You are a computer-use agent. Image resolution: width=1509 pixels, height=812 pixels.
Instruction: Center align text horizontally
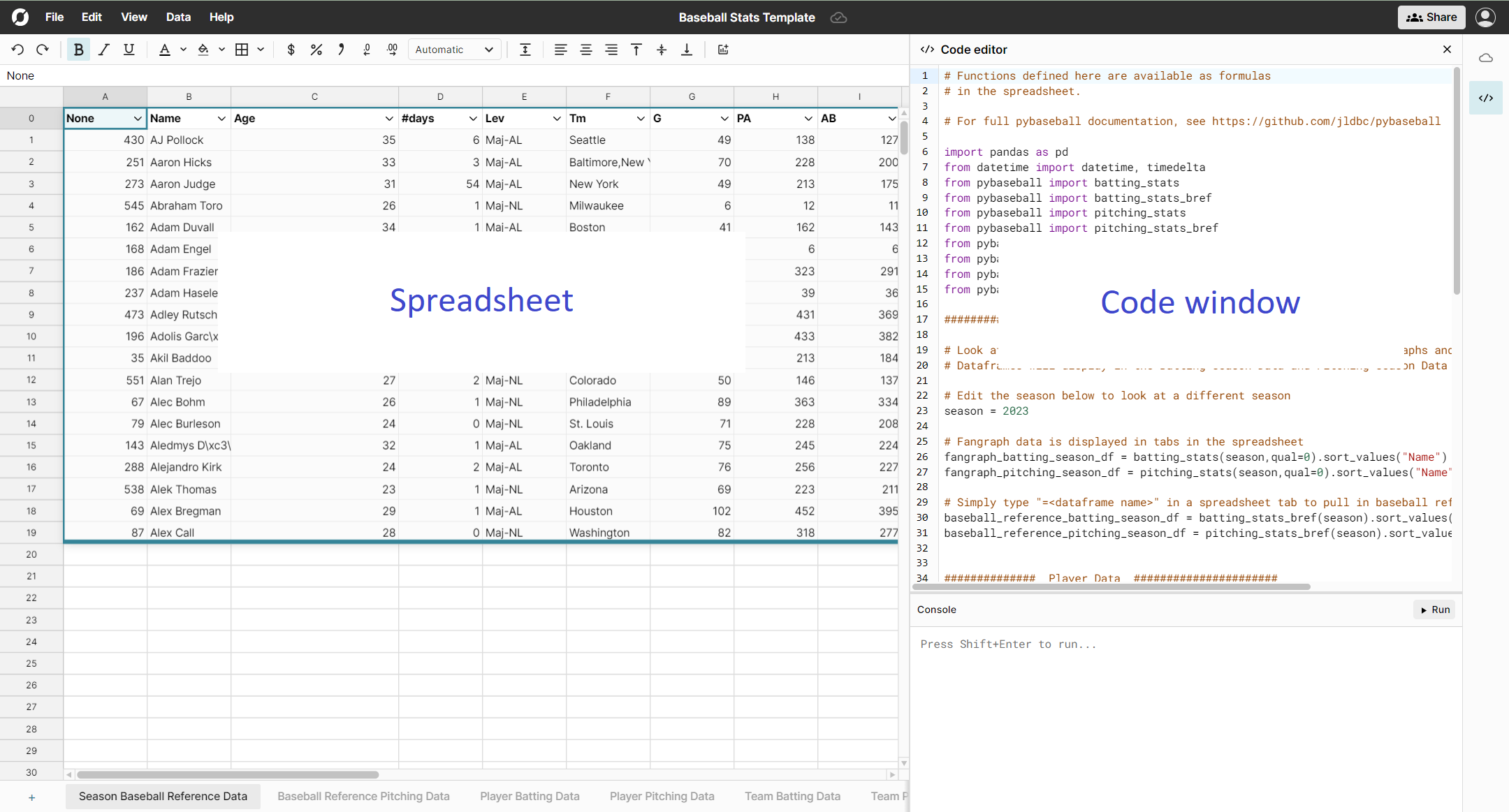click(585, 50)
